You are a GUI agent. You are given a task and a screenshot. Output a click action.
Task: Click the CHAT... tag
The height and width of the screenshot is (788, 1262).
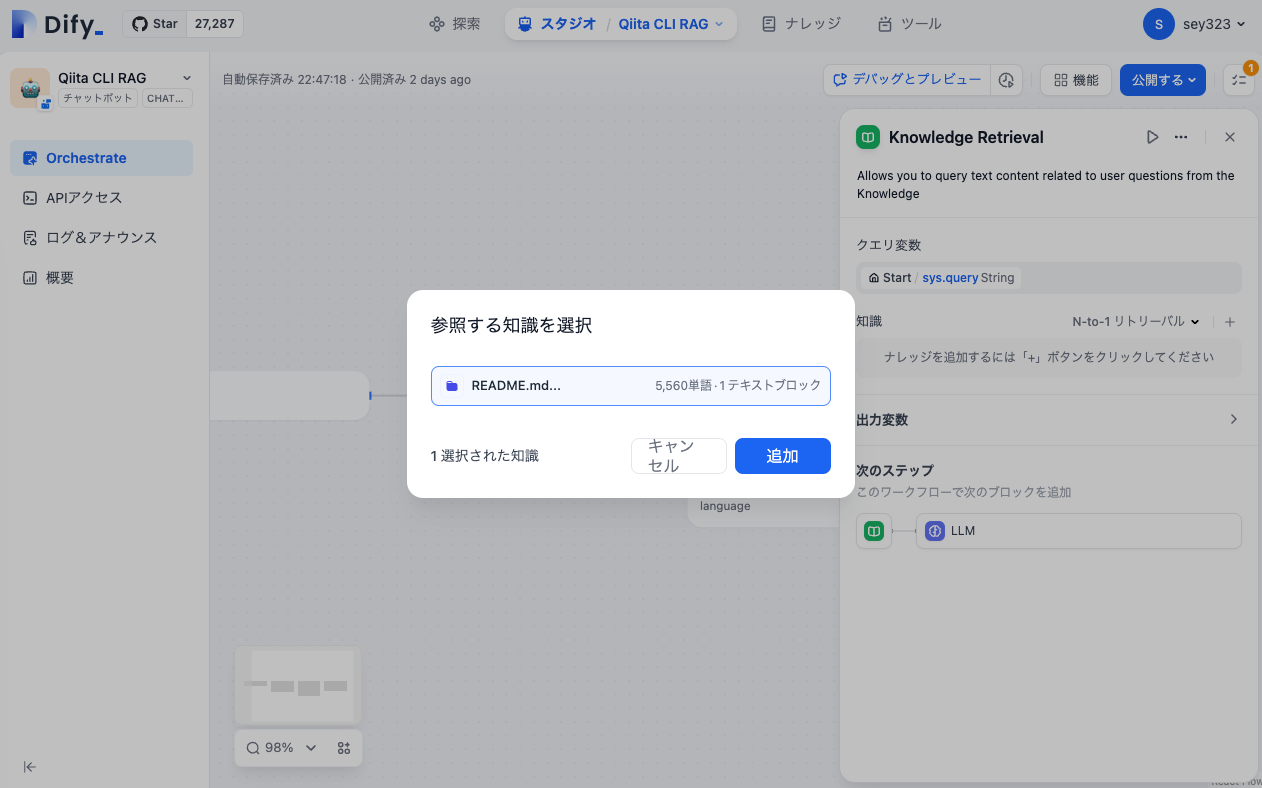(x=167, y=98)
